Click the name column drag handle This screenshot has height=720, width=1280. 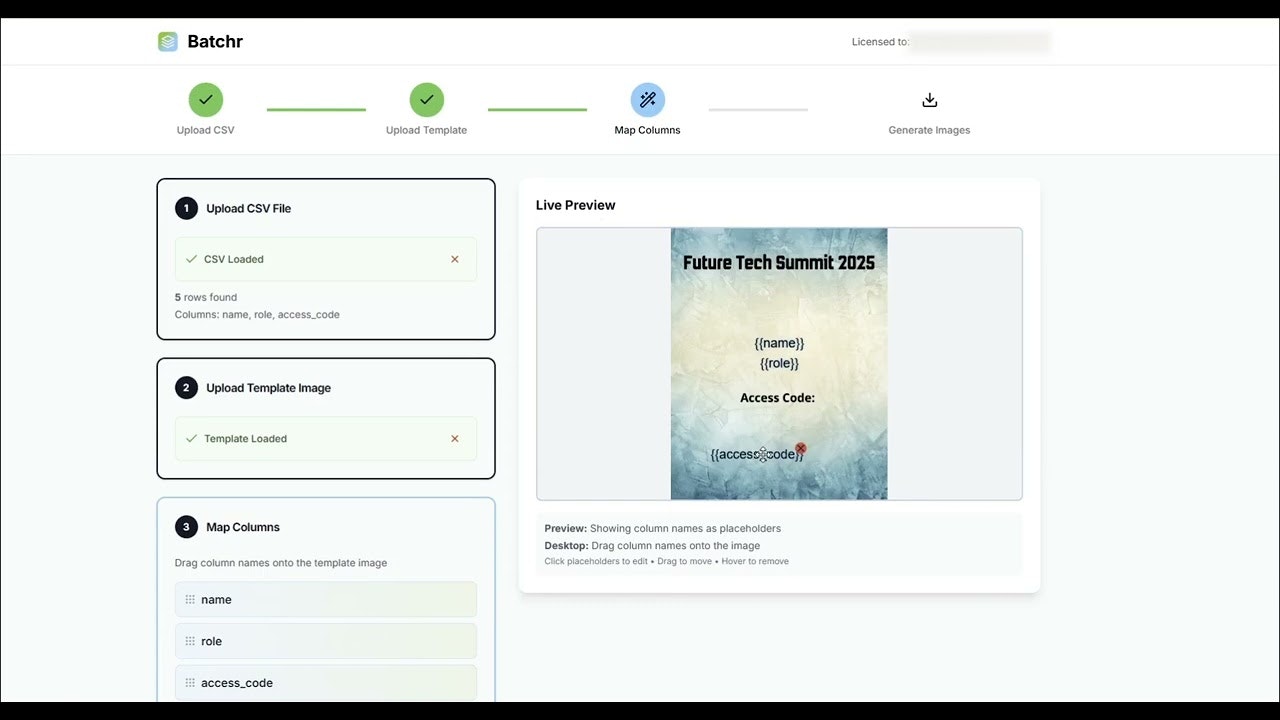pos(190,600)
